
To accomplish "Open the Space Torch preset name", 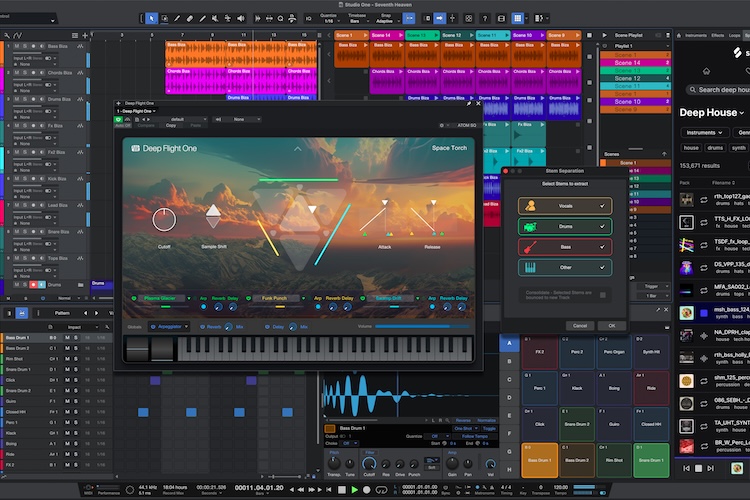I will point(449,148).
